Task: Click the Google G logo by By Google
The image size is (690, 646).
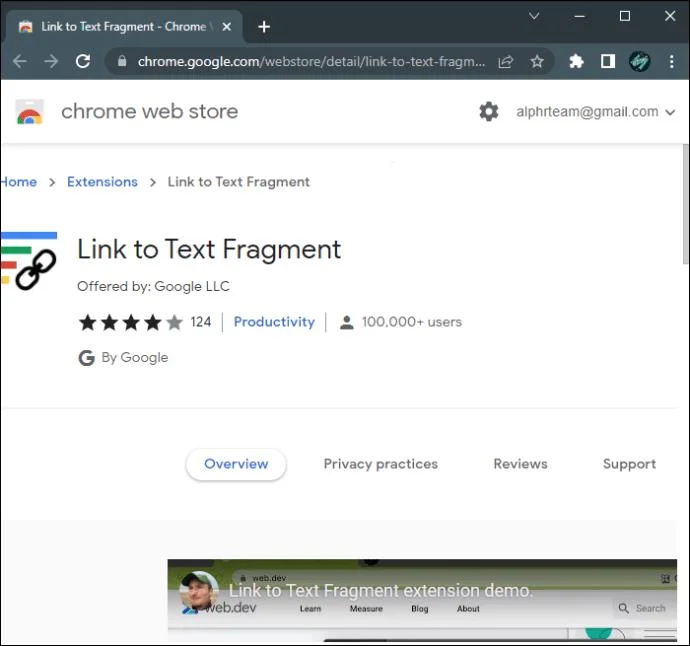Action: [x=87, y=358]
